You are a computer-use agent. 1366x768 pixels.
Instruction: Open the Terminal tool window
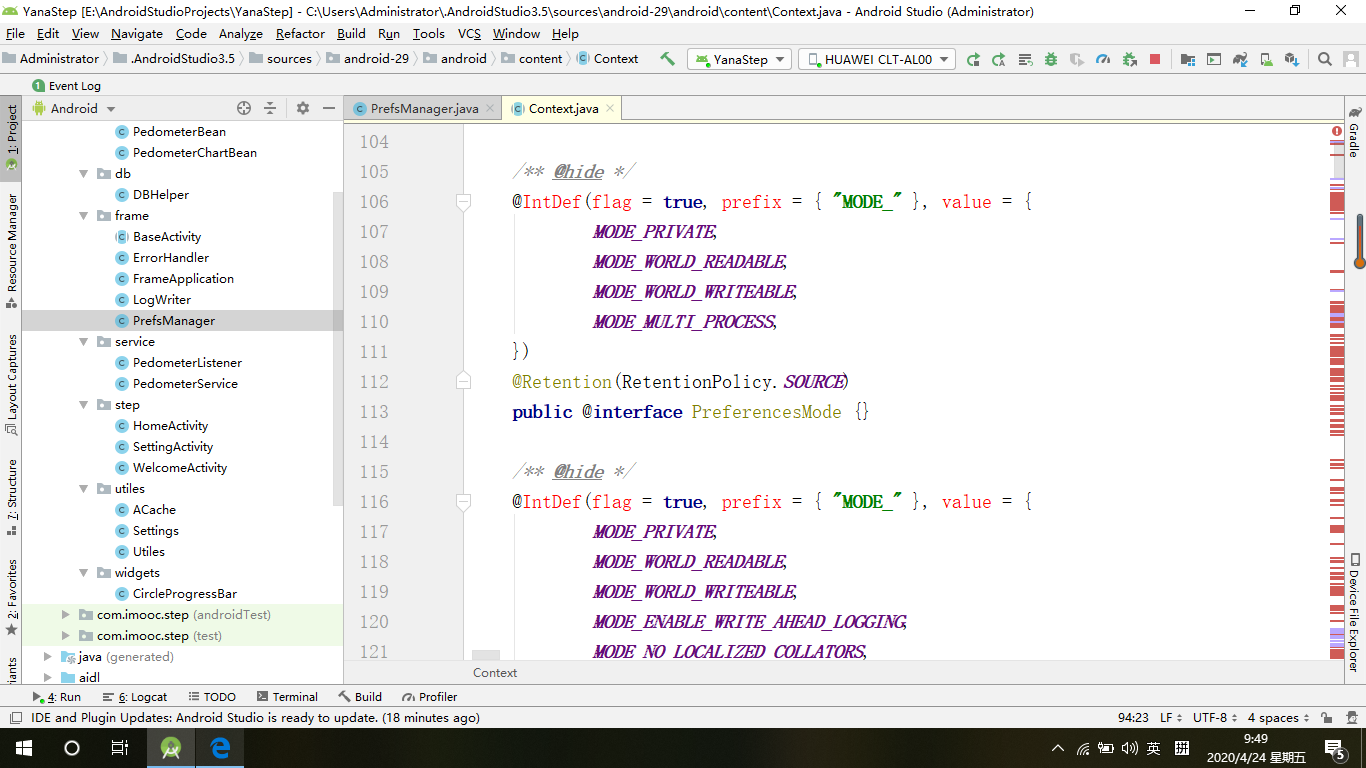[287, 697]
